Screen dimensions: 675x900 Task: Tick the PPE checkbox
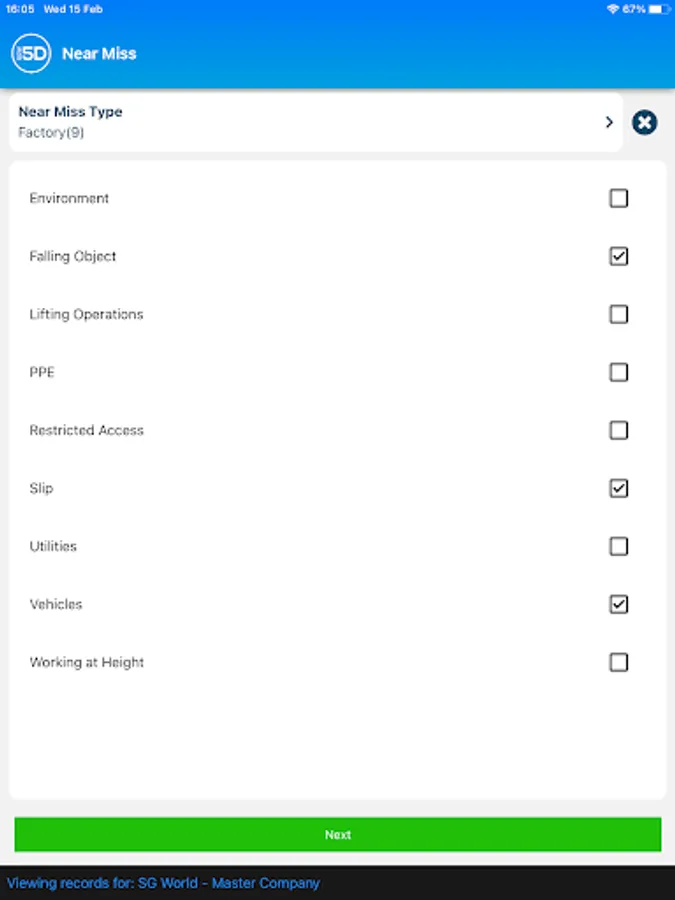tap(619, 372)
